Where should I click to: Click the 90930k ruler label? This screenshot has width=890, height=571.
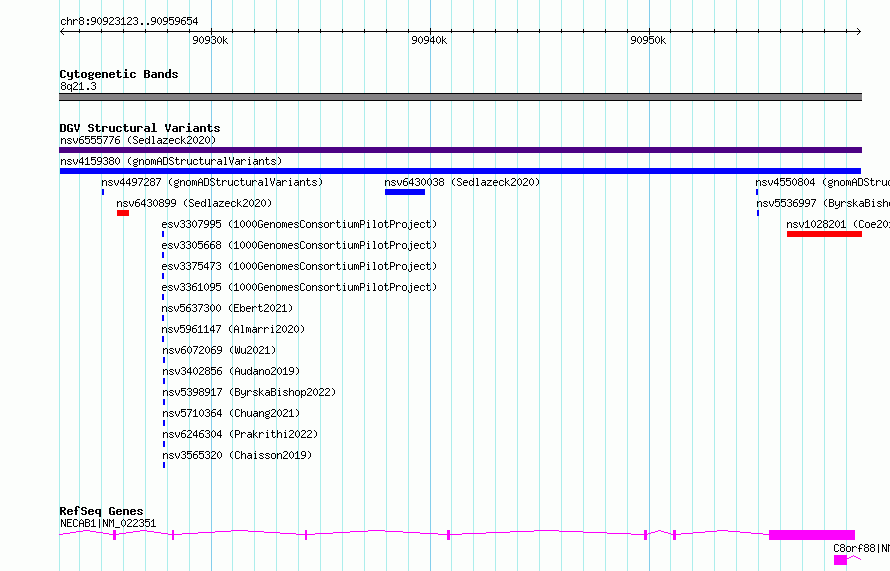(x=210, y=40)
